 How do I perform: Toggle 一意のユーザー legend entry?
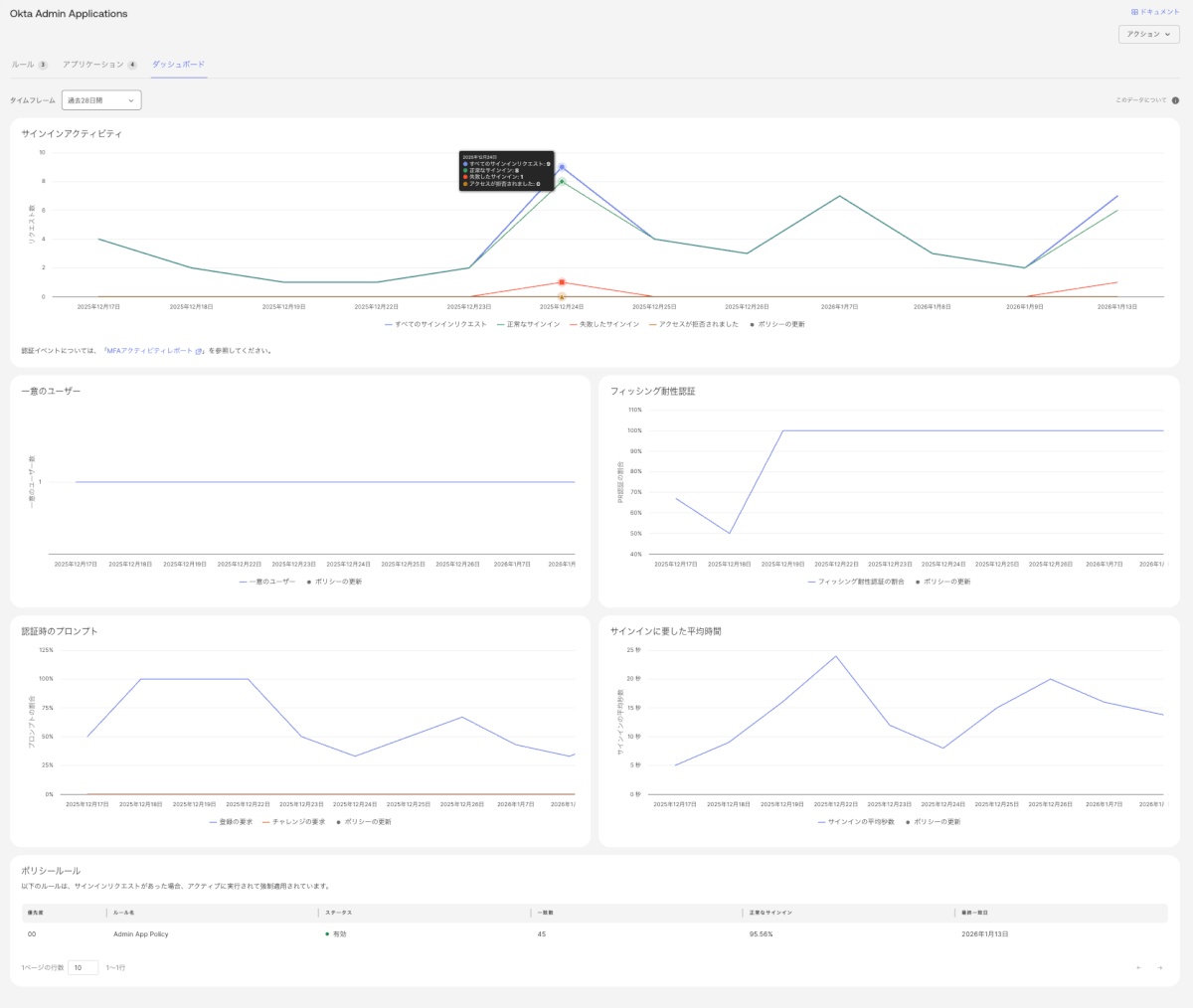pos(267,582)
